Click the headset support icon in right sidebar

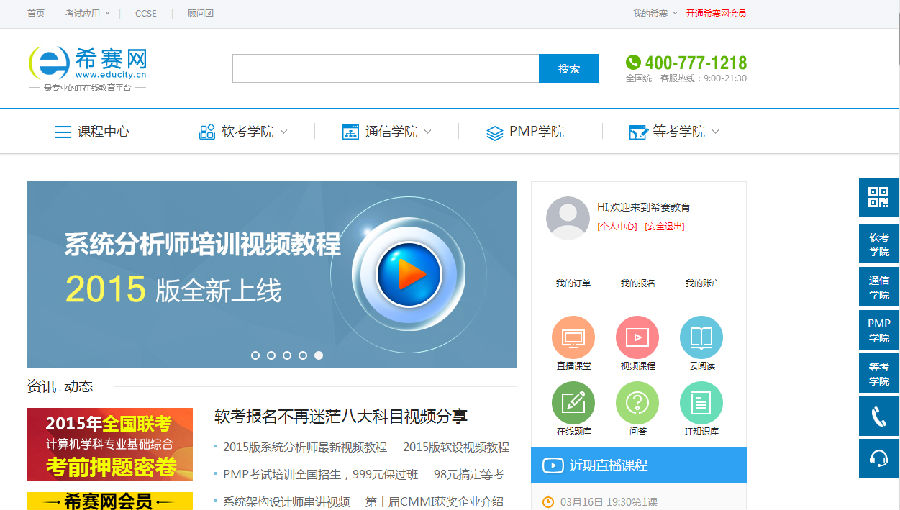[878, 458]
